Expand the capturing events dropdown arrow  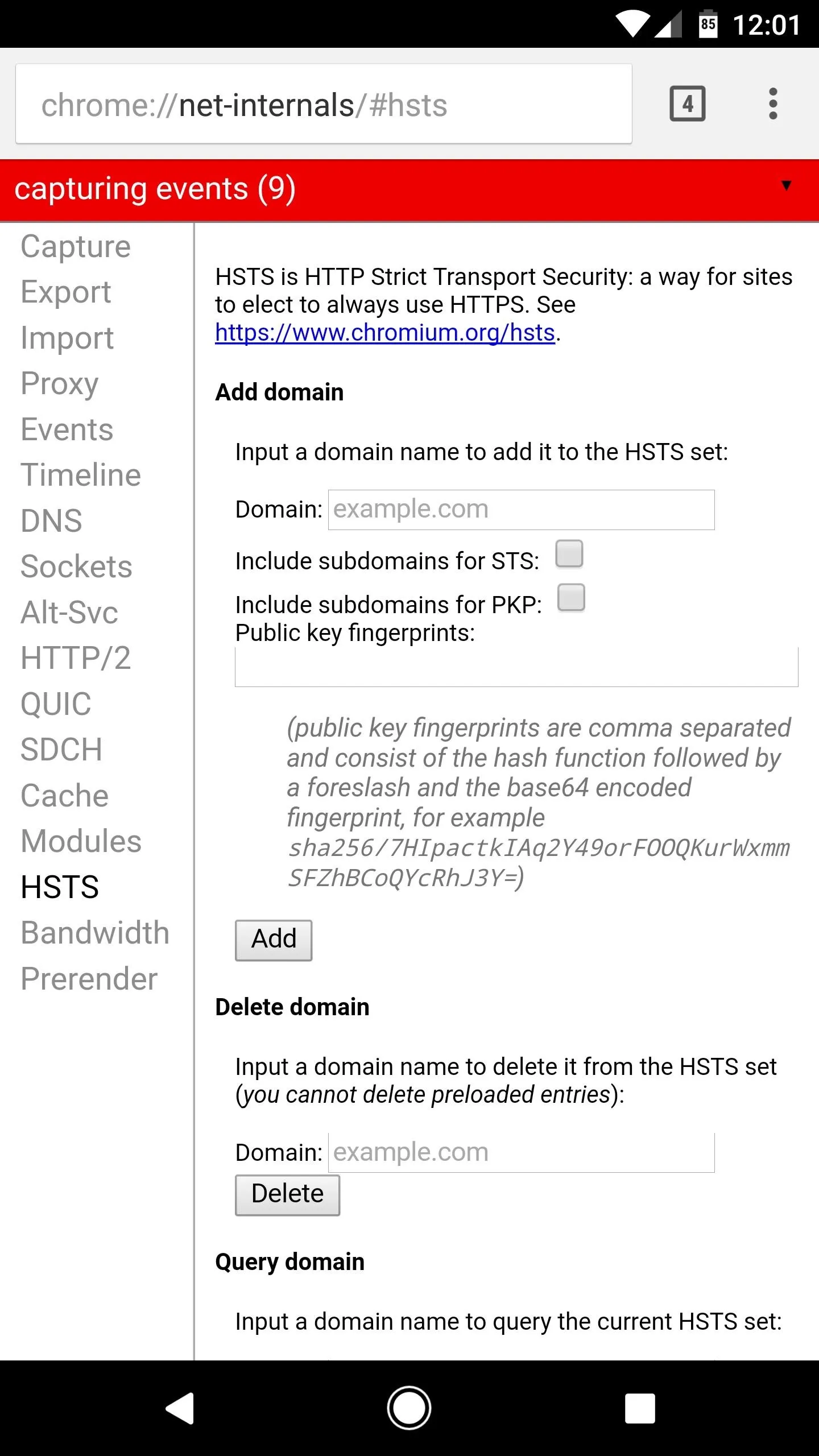coord(786,185)
